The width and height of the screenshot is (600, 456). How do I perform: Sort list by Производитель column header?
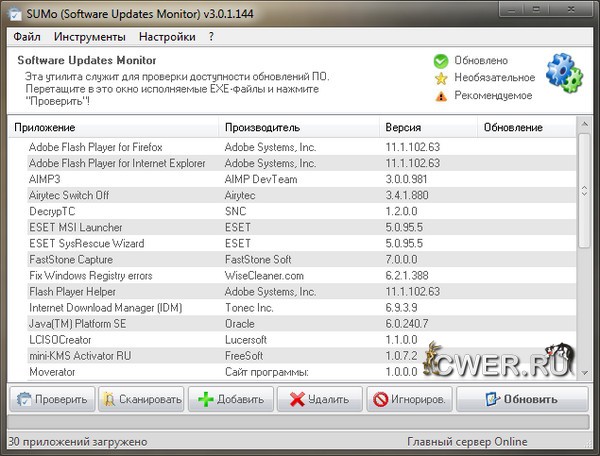point(298,128)
